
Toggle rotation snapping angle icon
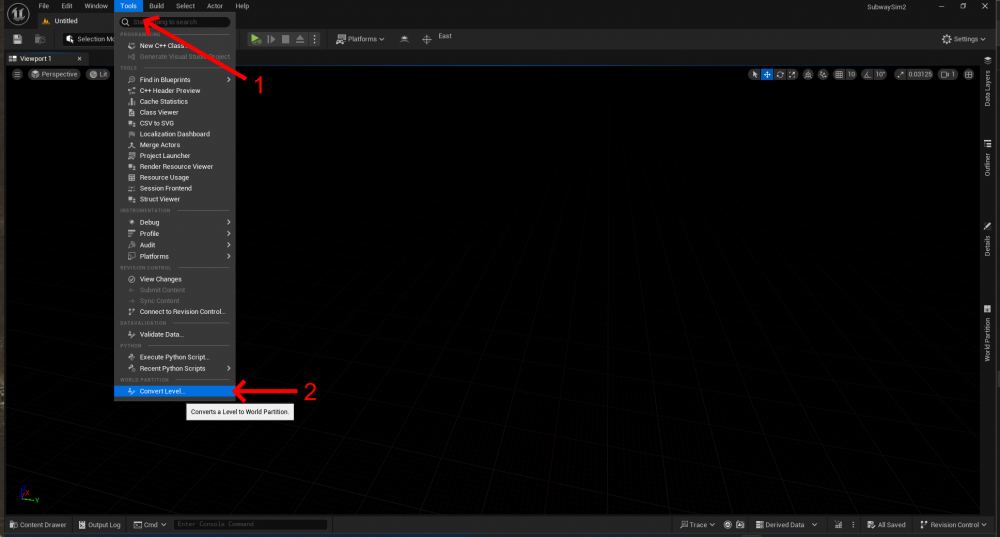pos(867,74)
